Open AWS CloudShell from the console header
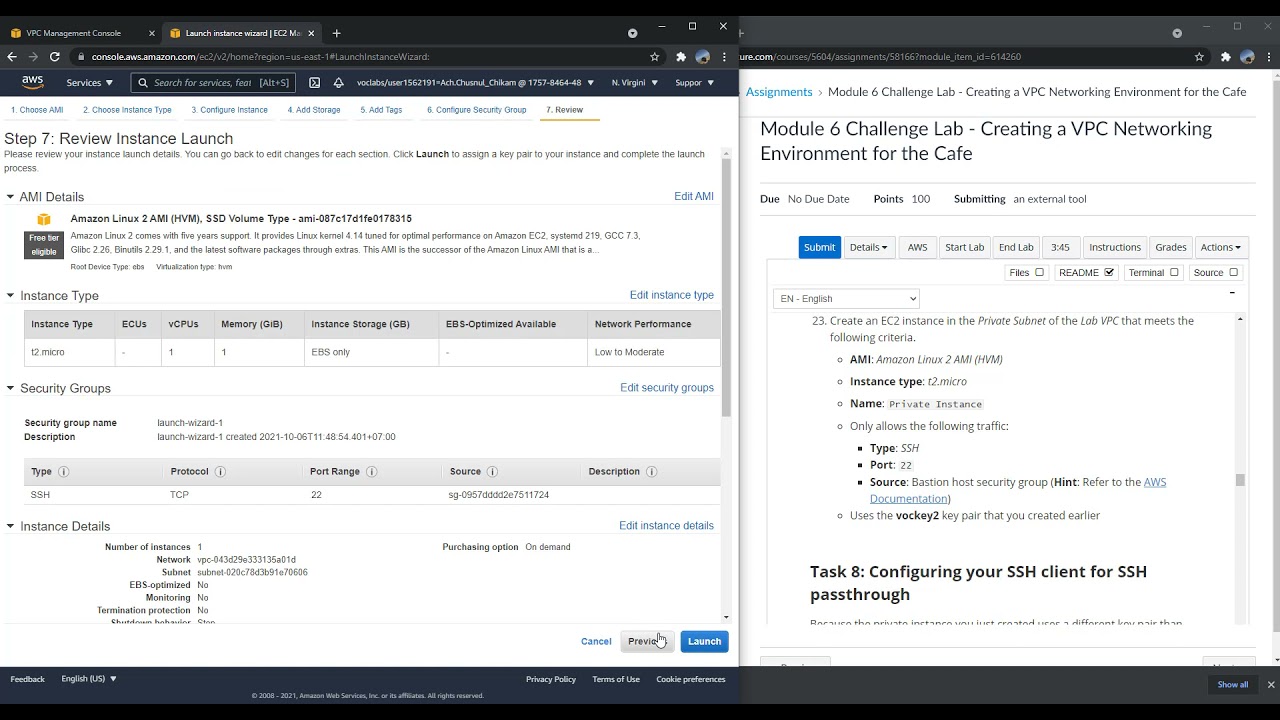The image size is (1280, 720). coord(314,83)
